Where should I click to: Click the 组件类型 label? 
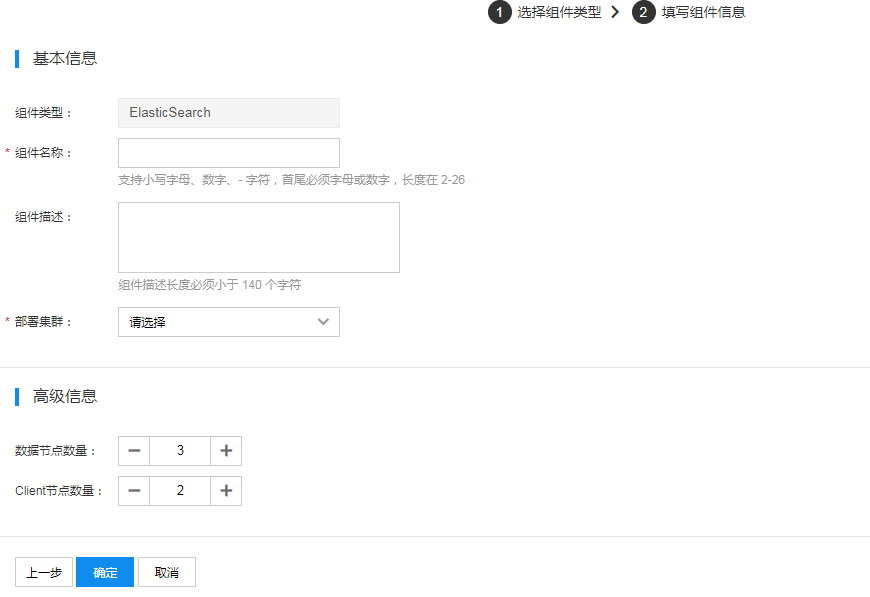[x=43, y=113]
